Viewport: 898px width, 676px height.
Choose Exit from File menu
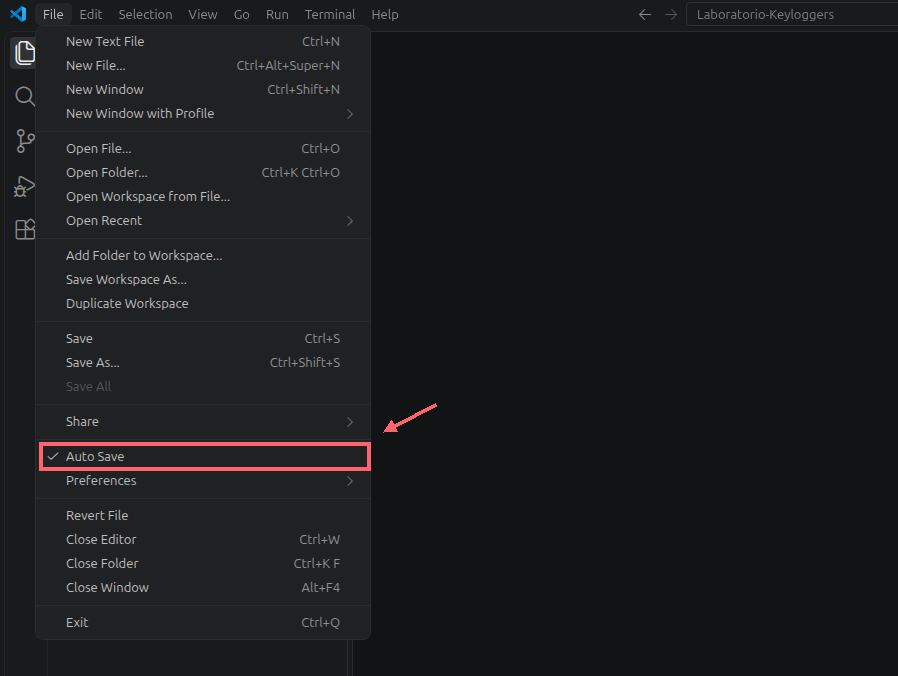click(x=204, y=623)
